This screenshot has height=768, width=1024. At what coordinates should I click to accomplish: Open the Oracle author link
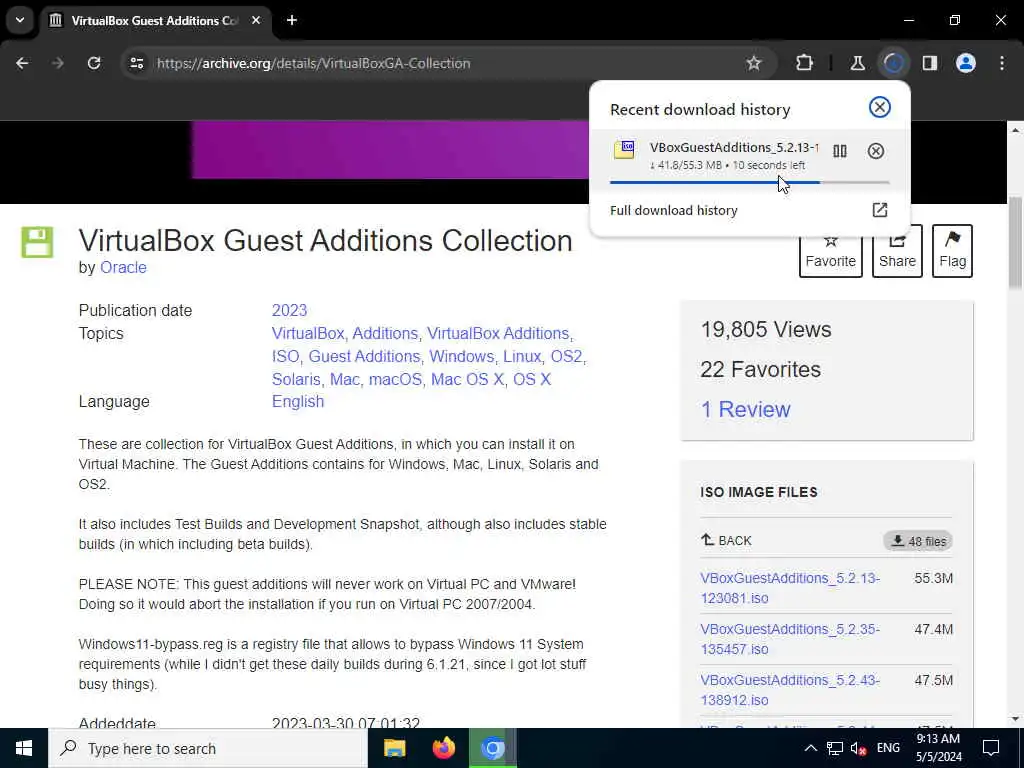(x=123, y=268)
